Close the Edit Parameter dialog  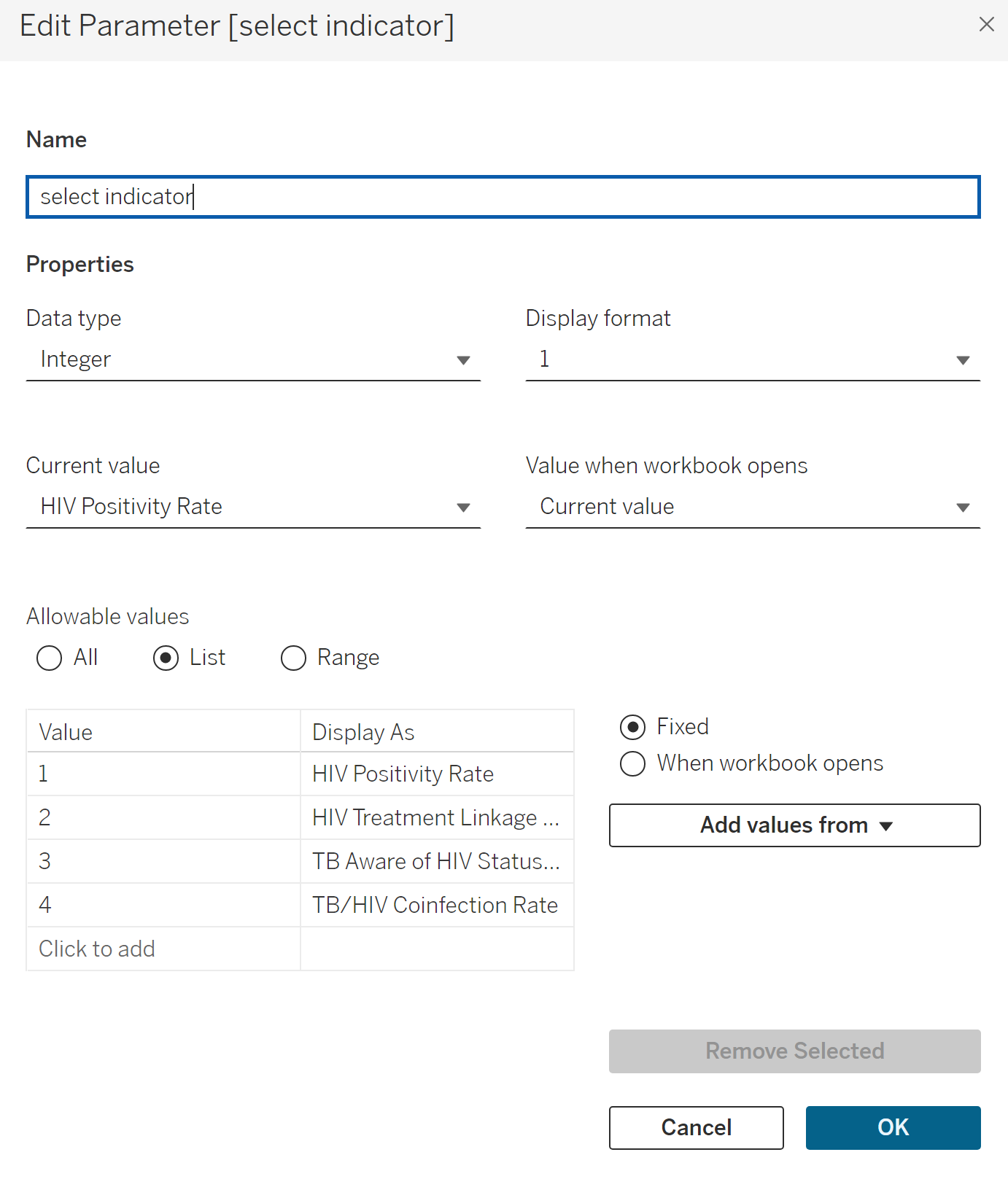click(986, 25)
